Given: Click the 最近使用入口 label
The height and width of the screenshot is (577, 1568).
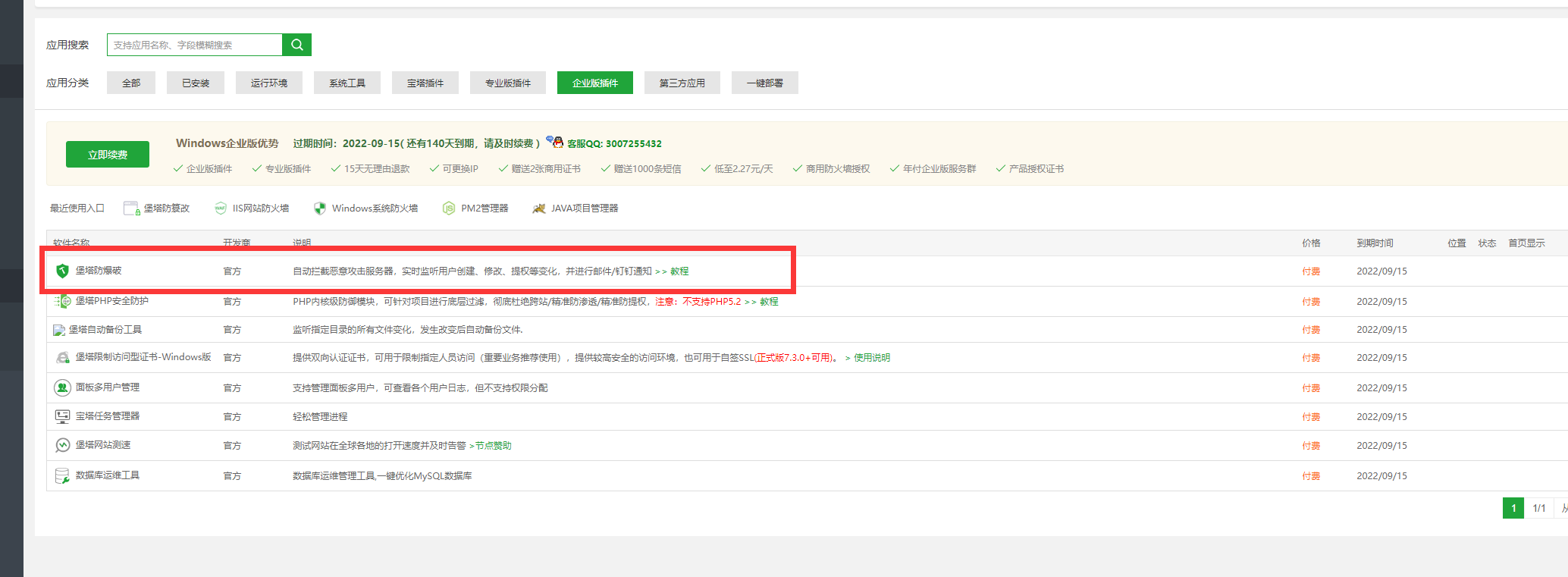Looking at the screenshot, I should tap(77, 208).
